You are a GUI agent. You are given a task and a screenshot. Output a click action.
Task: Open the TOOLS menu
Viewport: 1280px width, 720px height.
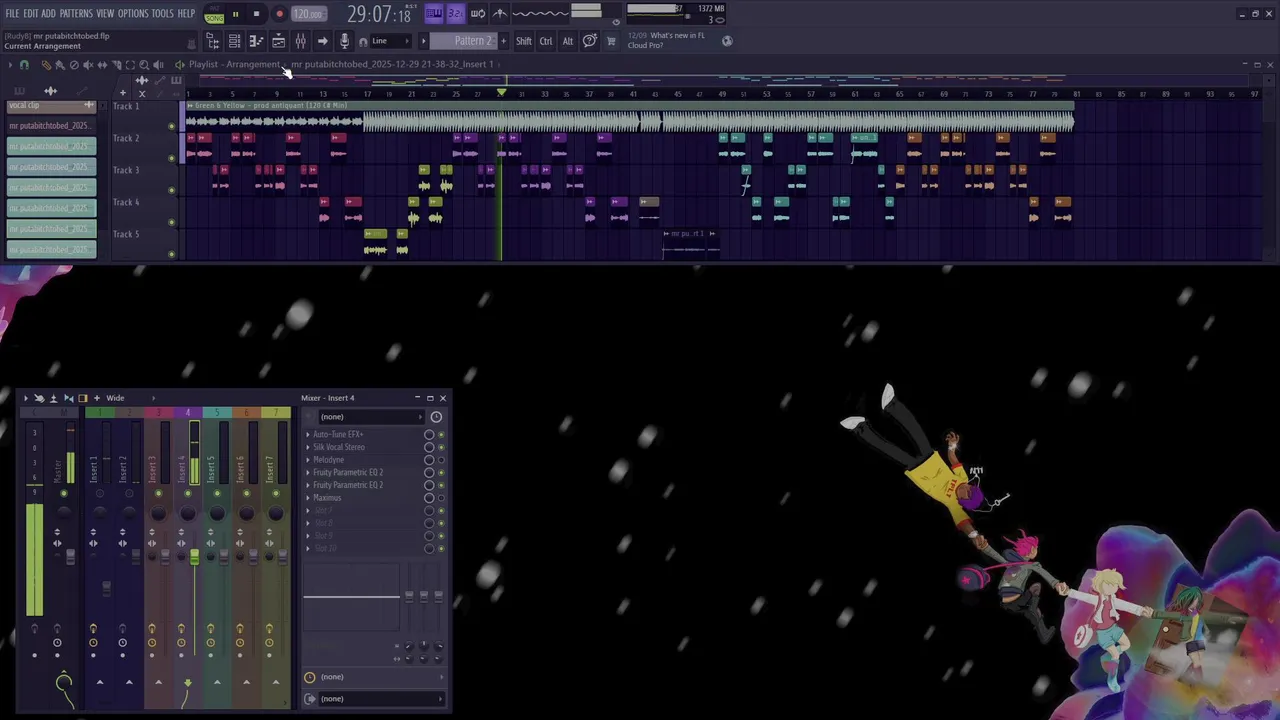coord(163,13)
